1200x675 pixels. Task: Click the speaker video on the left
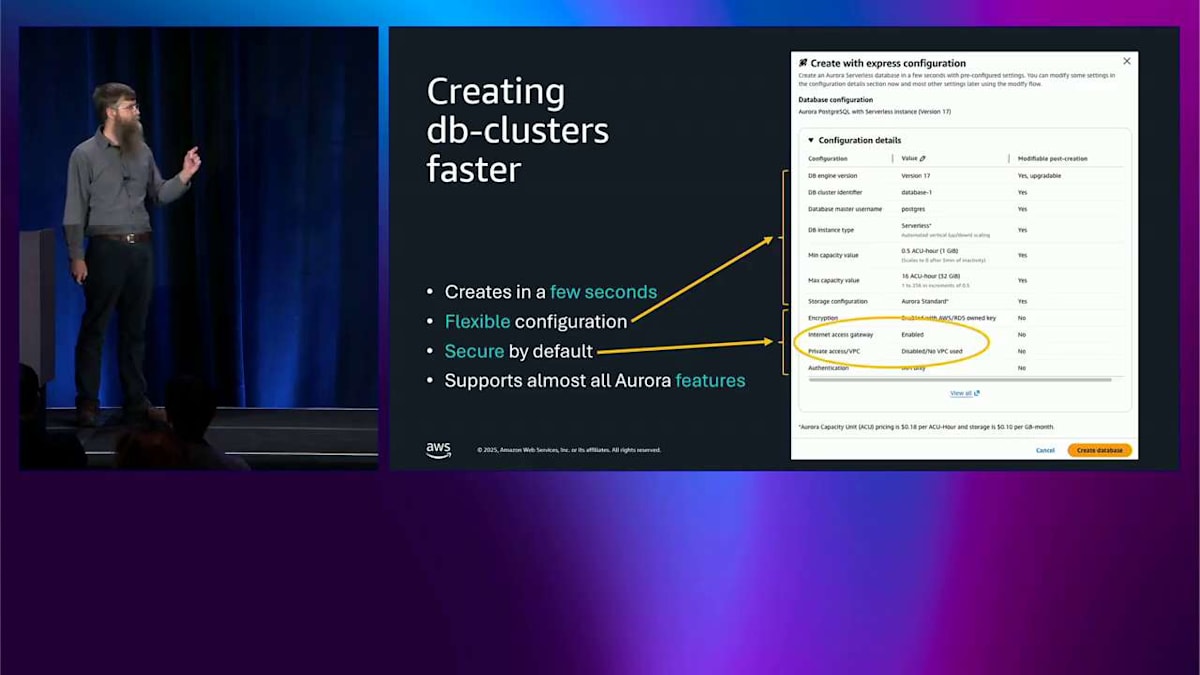(x=199, y=248)
